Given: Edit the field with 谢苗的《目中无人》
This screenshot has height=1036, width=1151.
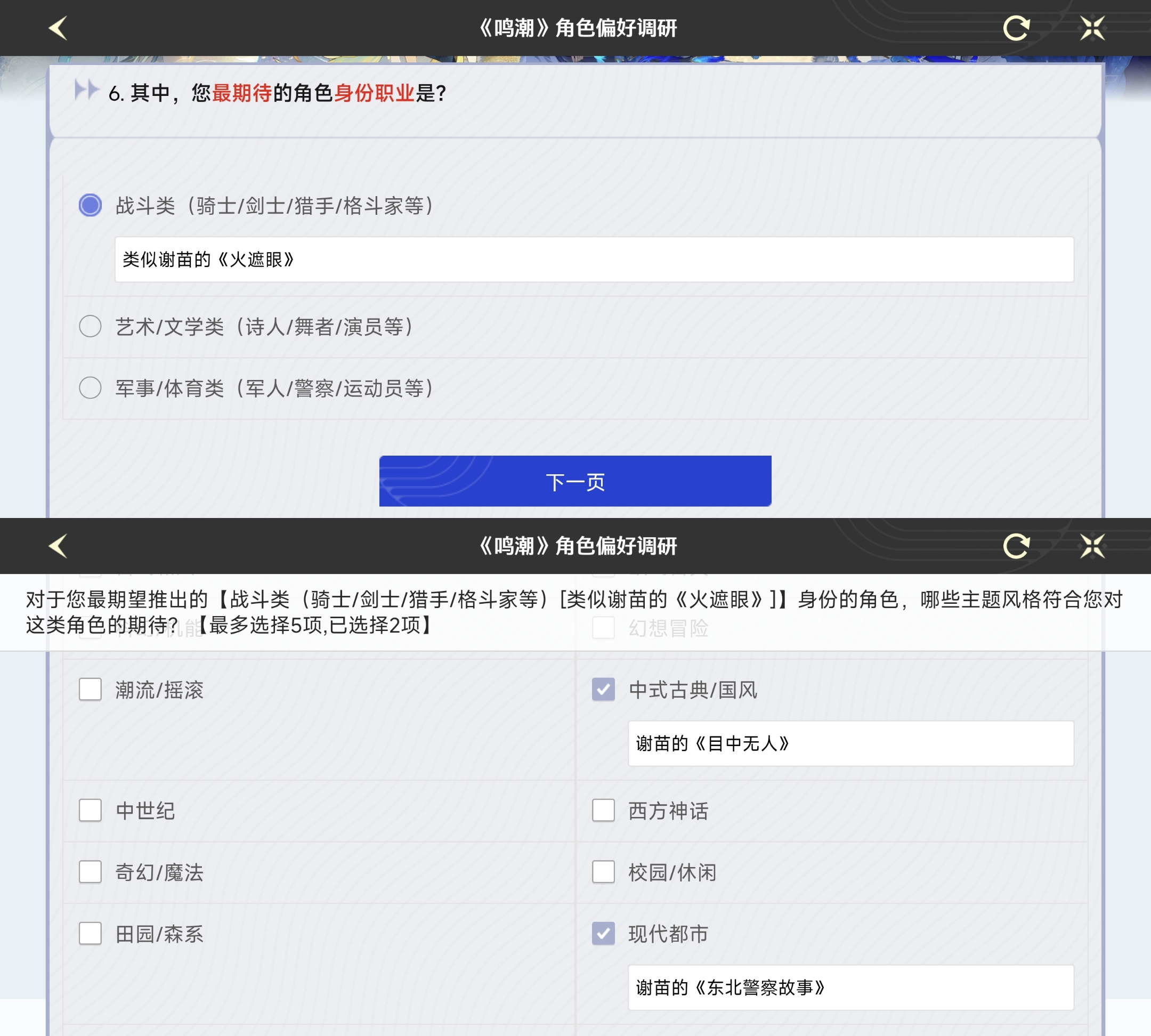Looking at the screenshot, I should pos(851,743).
